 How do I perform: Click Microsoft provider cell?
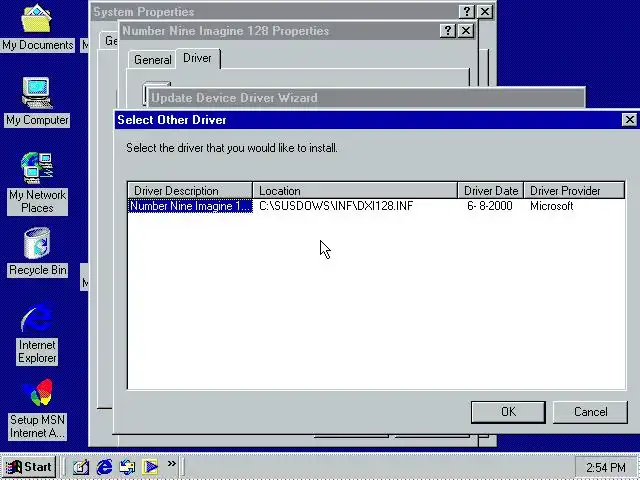551,206
